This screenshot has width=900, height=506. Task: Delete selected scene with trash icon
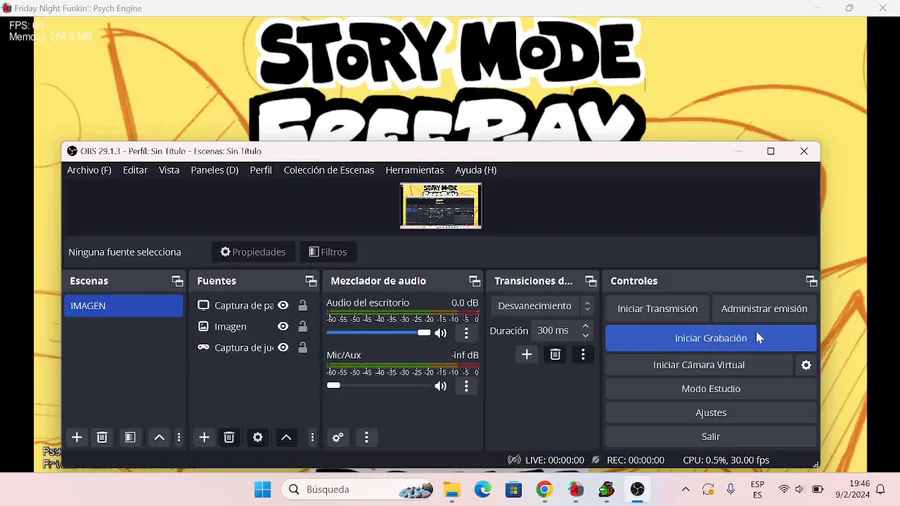(102, 437)
